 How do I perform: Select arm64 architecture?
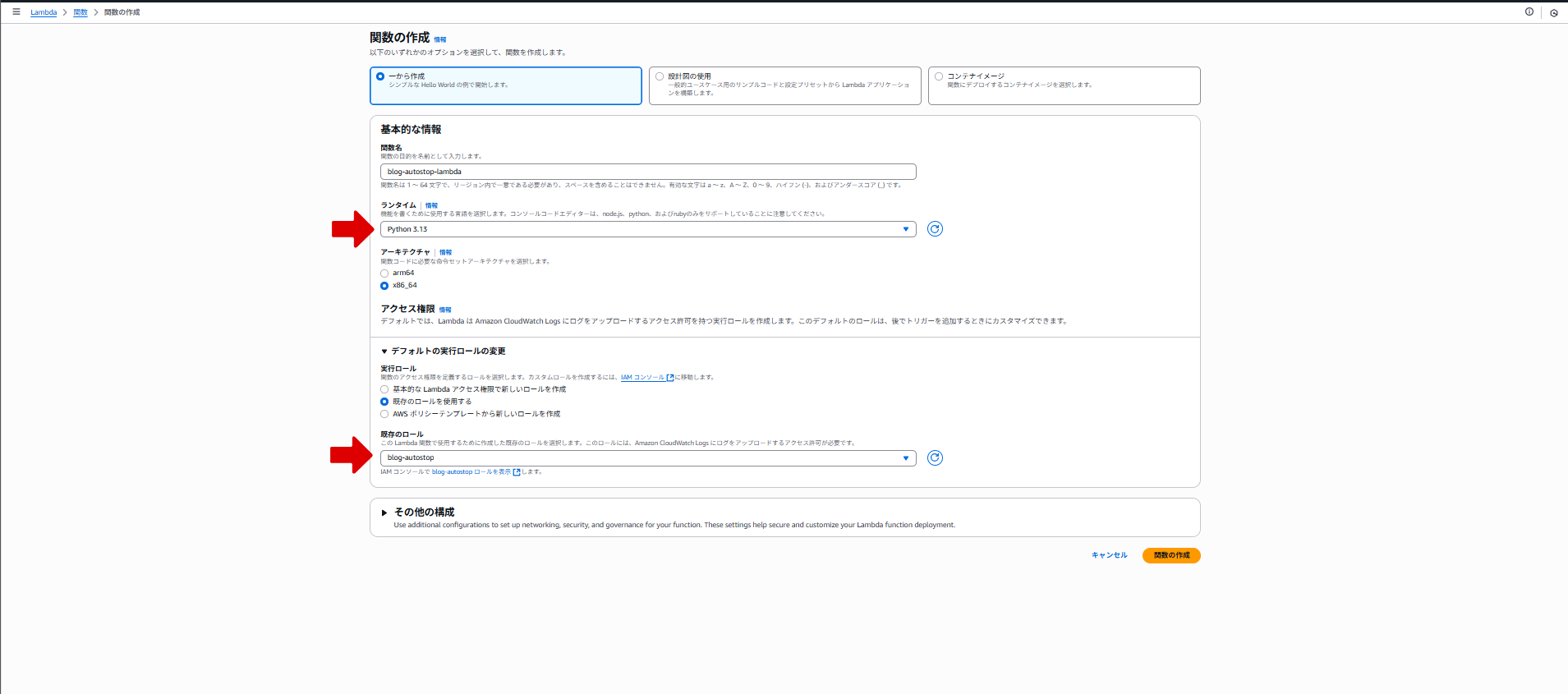click(x=384, y=273)
